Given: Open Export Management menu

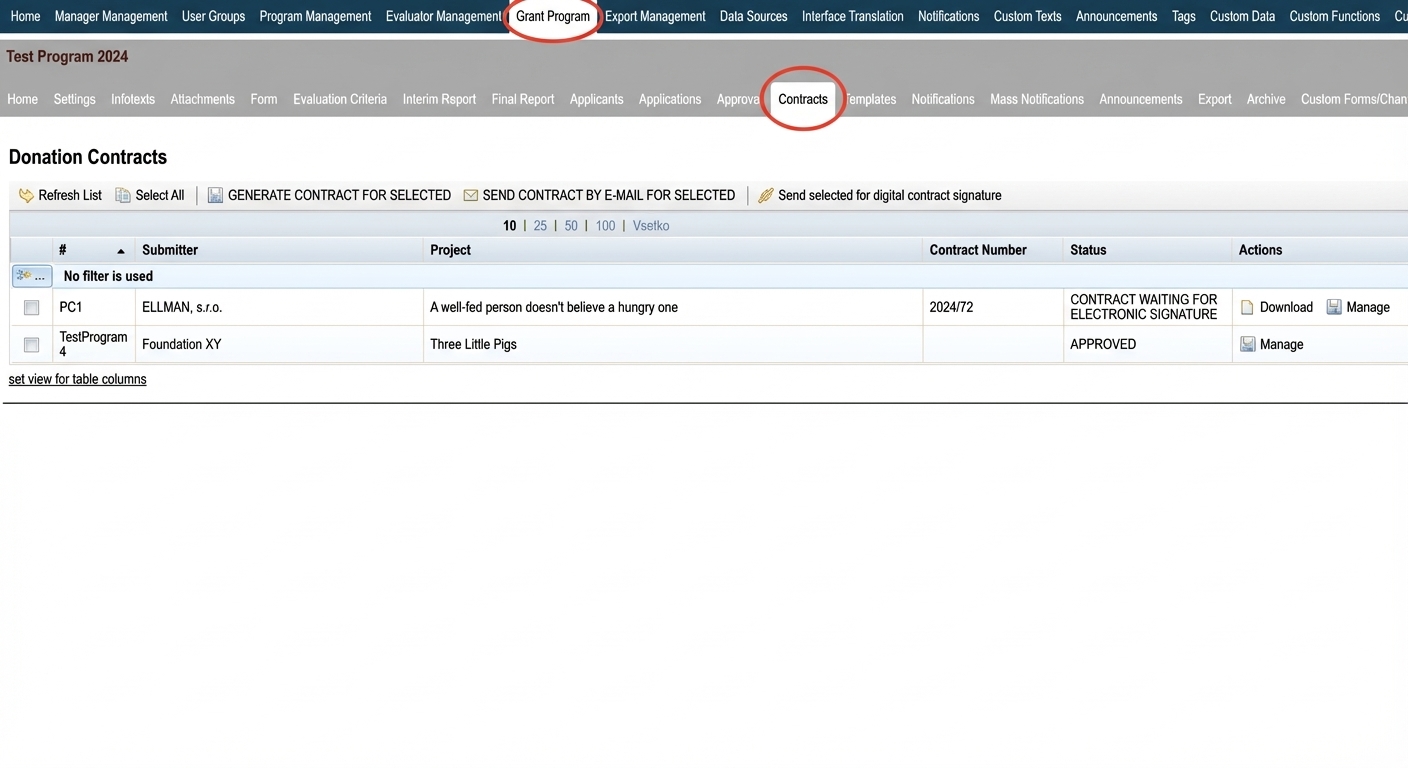Looking at the screenshot, I should click(655, 16).
